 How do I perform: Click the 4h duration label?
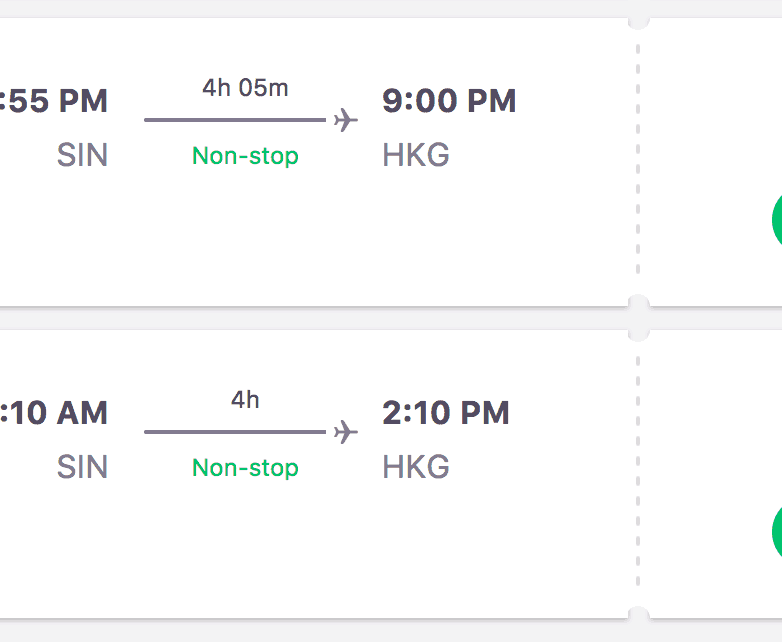click(245, 400)
